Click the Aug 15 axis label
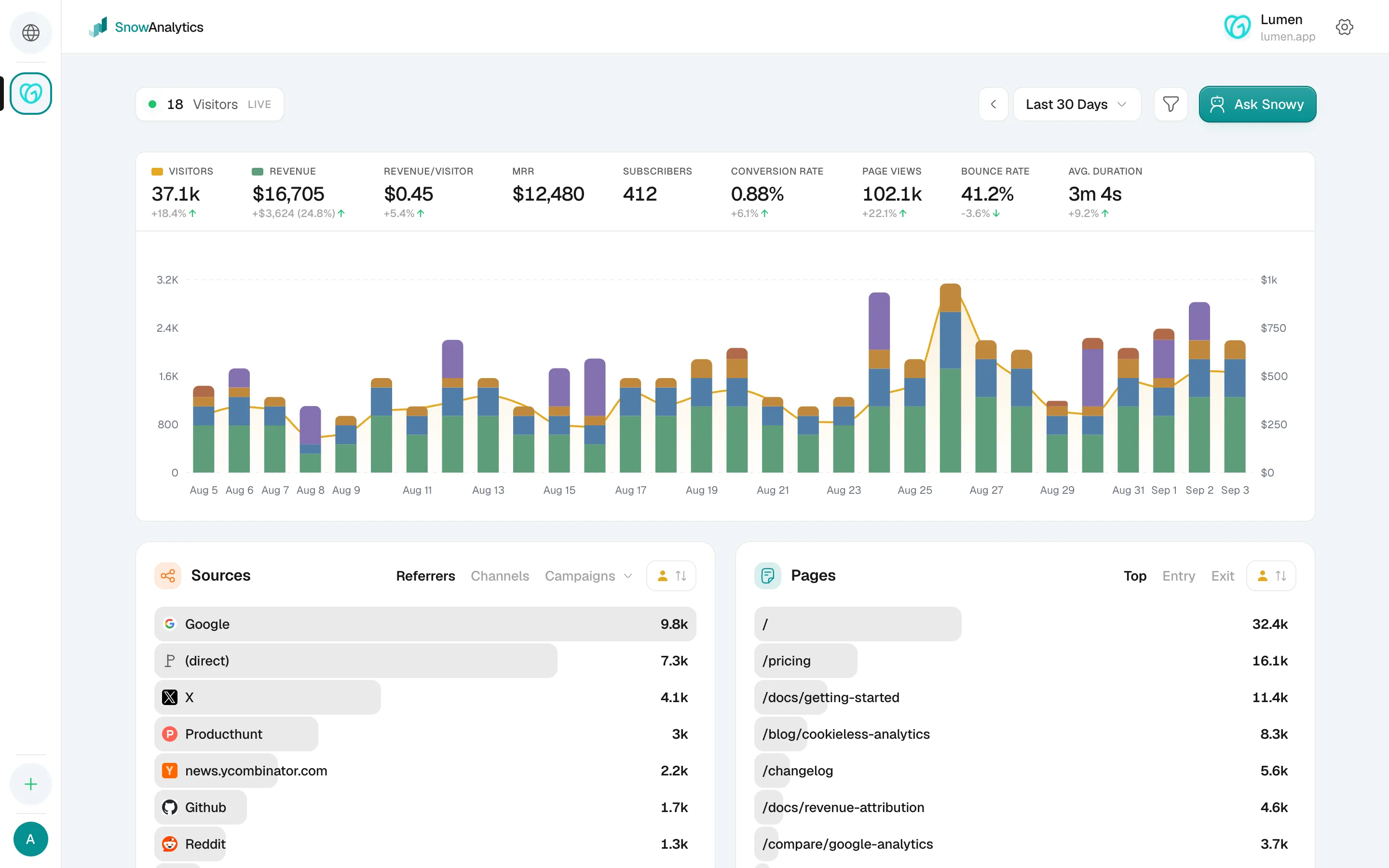 click(x=559, y=490)
